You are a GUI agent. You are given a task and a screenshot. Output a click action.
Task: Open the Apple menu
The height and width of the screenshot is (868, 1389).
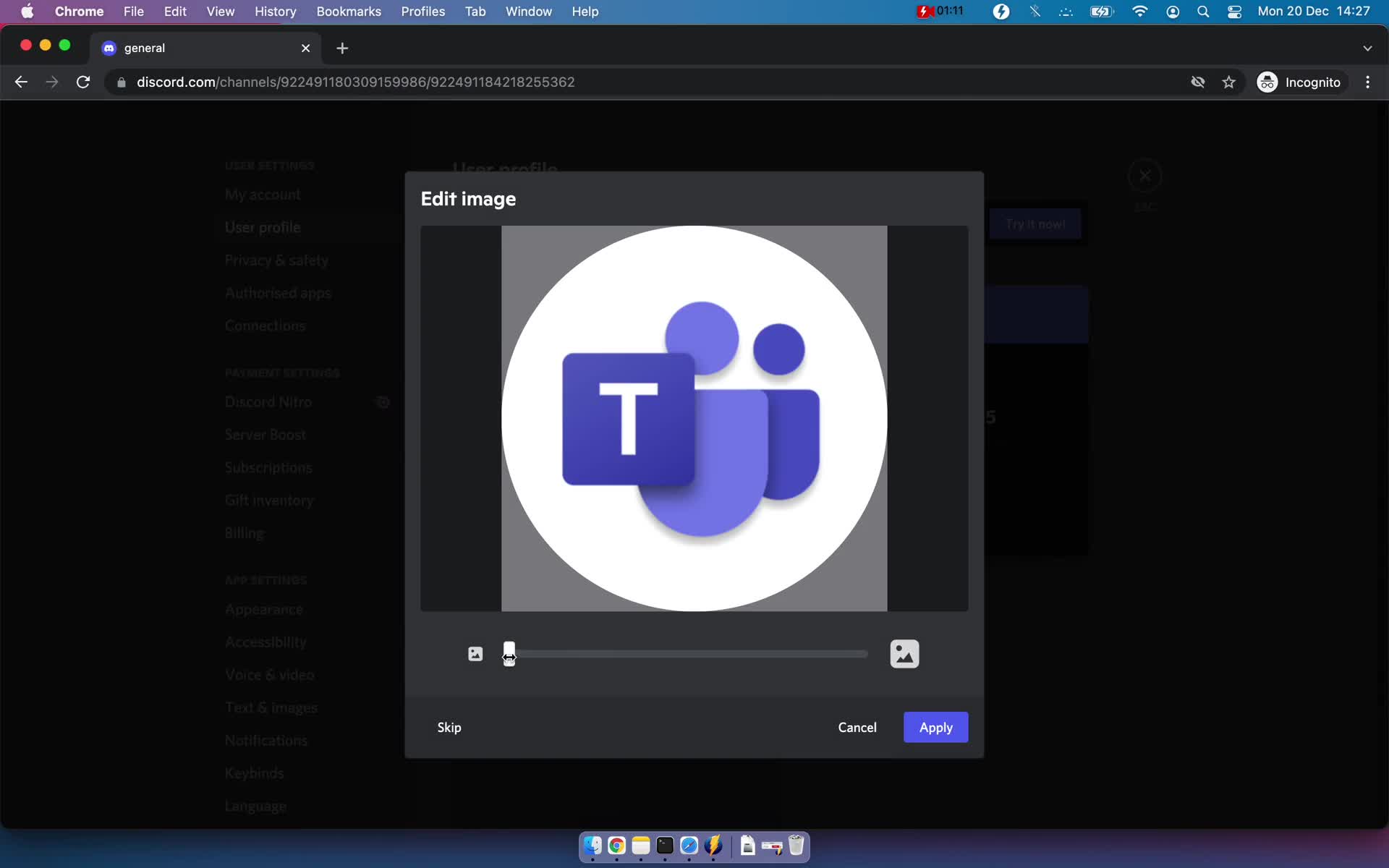tap(27, 11)
